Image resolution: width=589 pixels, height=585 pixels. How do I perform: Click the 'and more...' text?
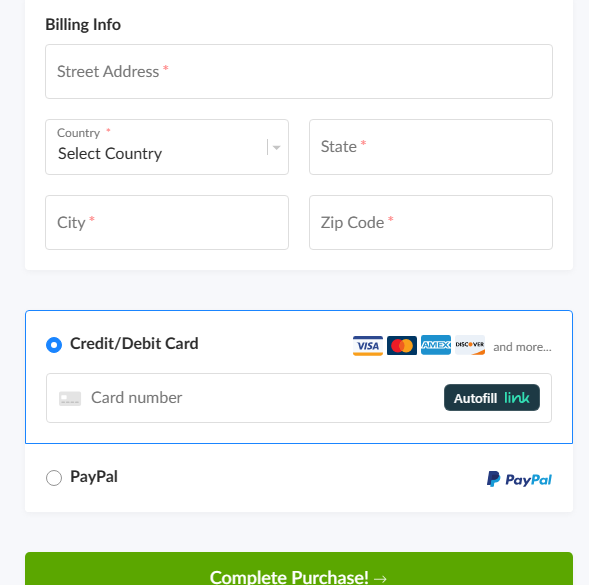522,347
